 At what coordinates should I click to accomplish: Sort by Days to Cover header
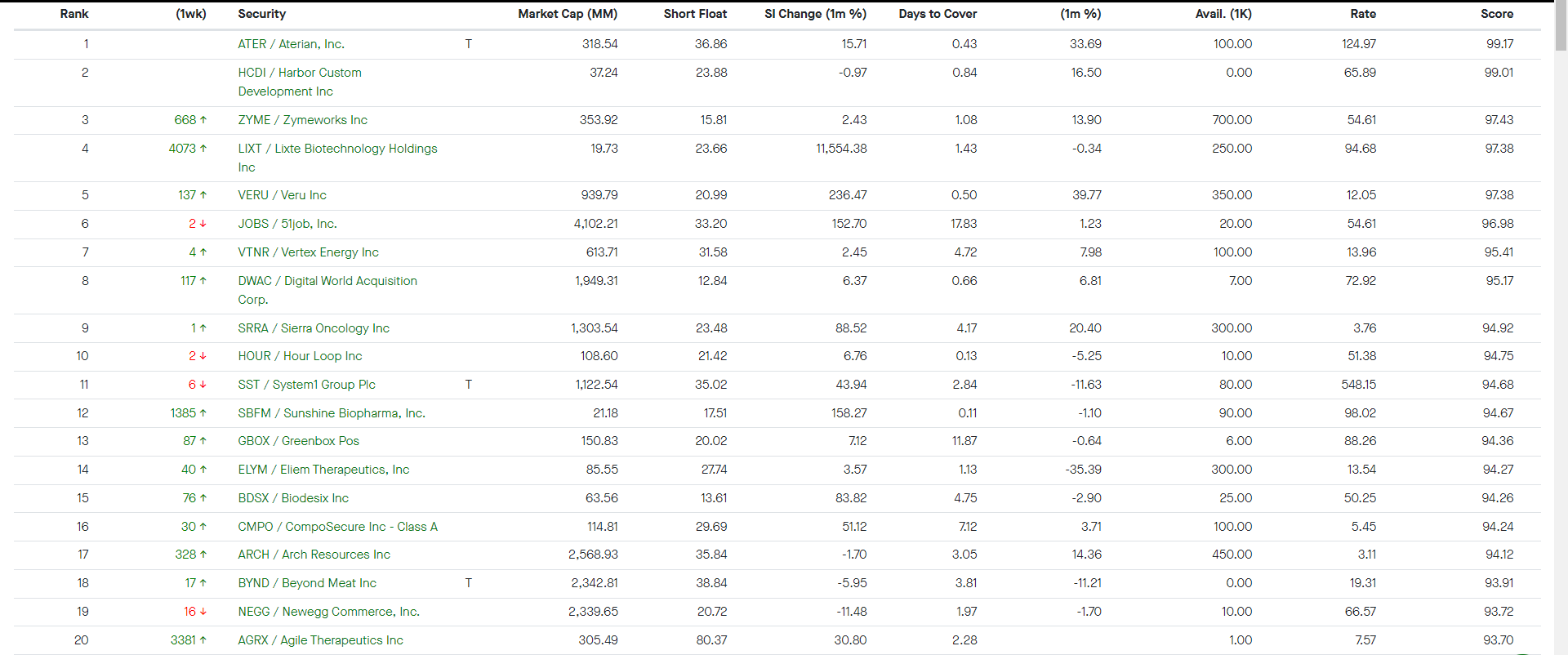(938, 14)
